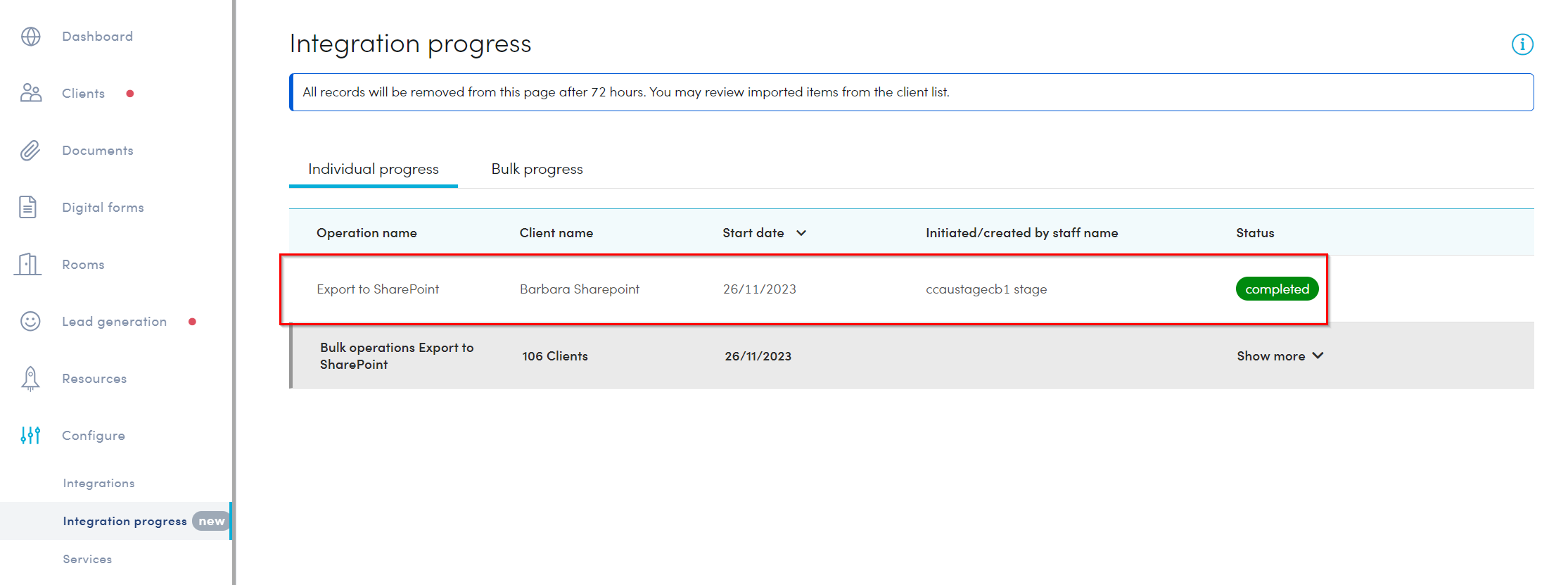The height and width of the screenshot is (585, 1568).
Task: Click the 26/11/2023 date in bulk row
Action: pyautogui.click(x=758, y=356)
